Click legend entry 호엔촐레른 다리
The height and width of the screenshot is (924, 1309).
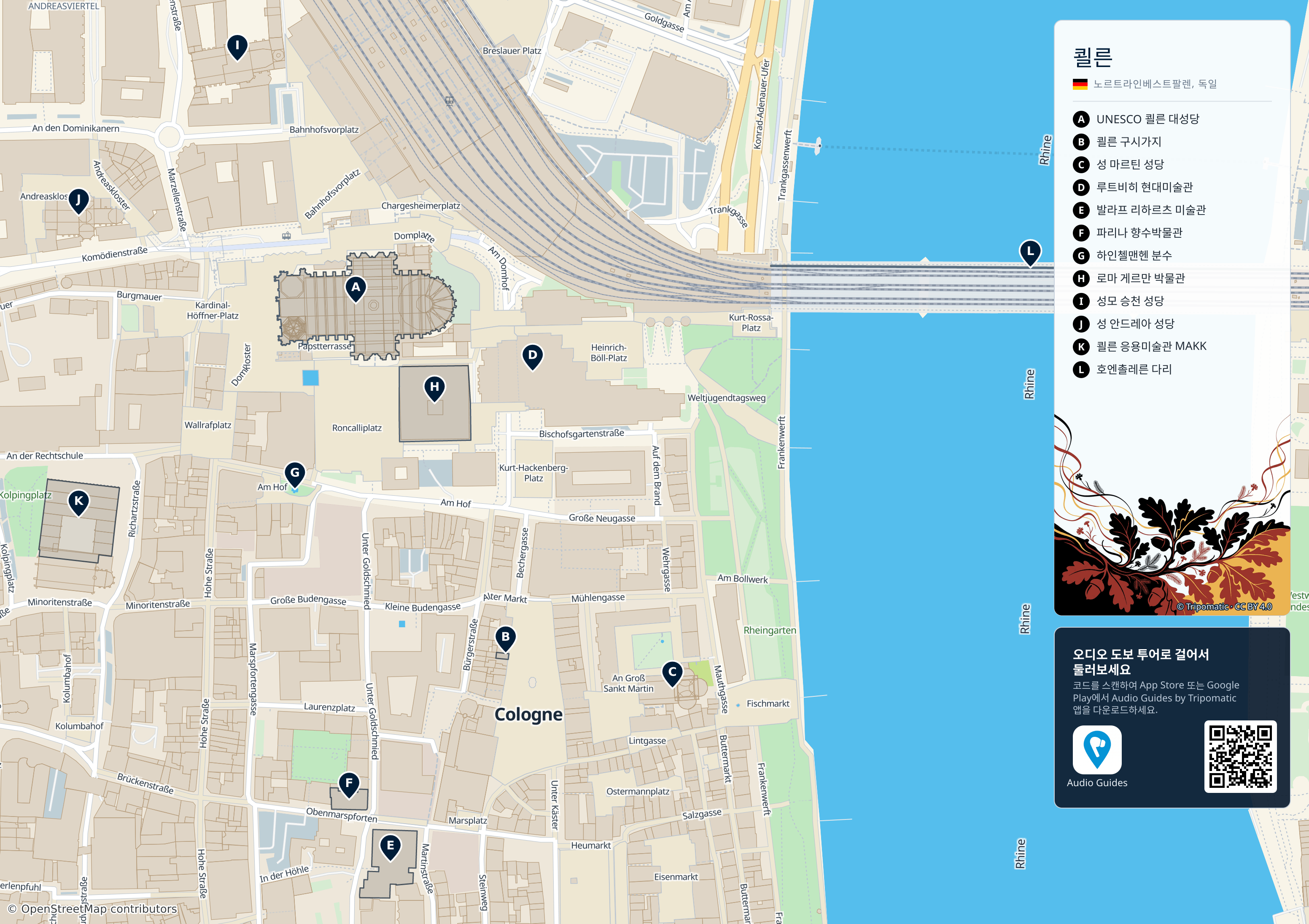coord(1123,369)
